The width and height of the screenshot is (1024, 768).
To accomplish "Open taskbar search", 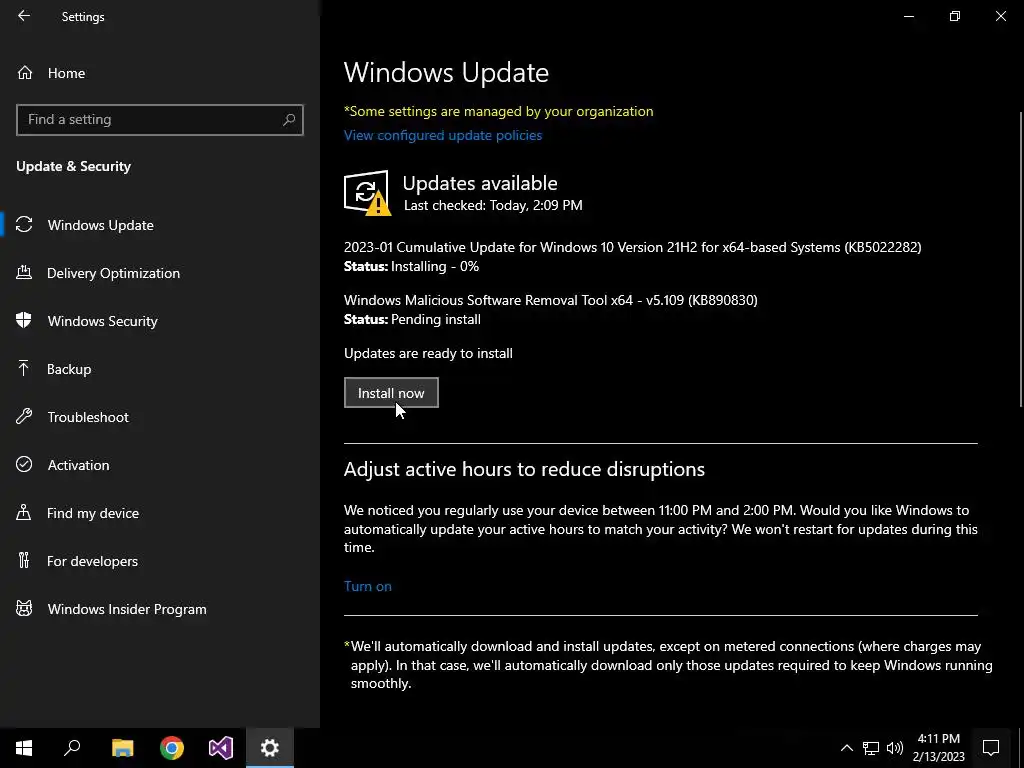I will point(72,748).
